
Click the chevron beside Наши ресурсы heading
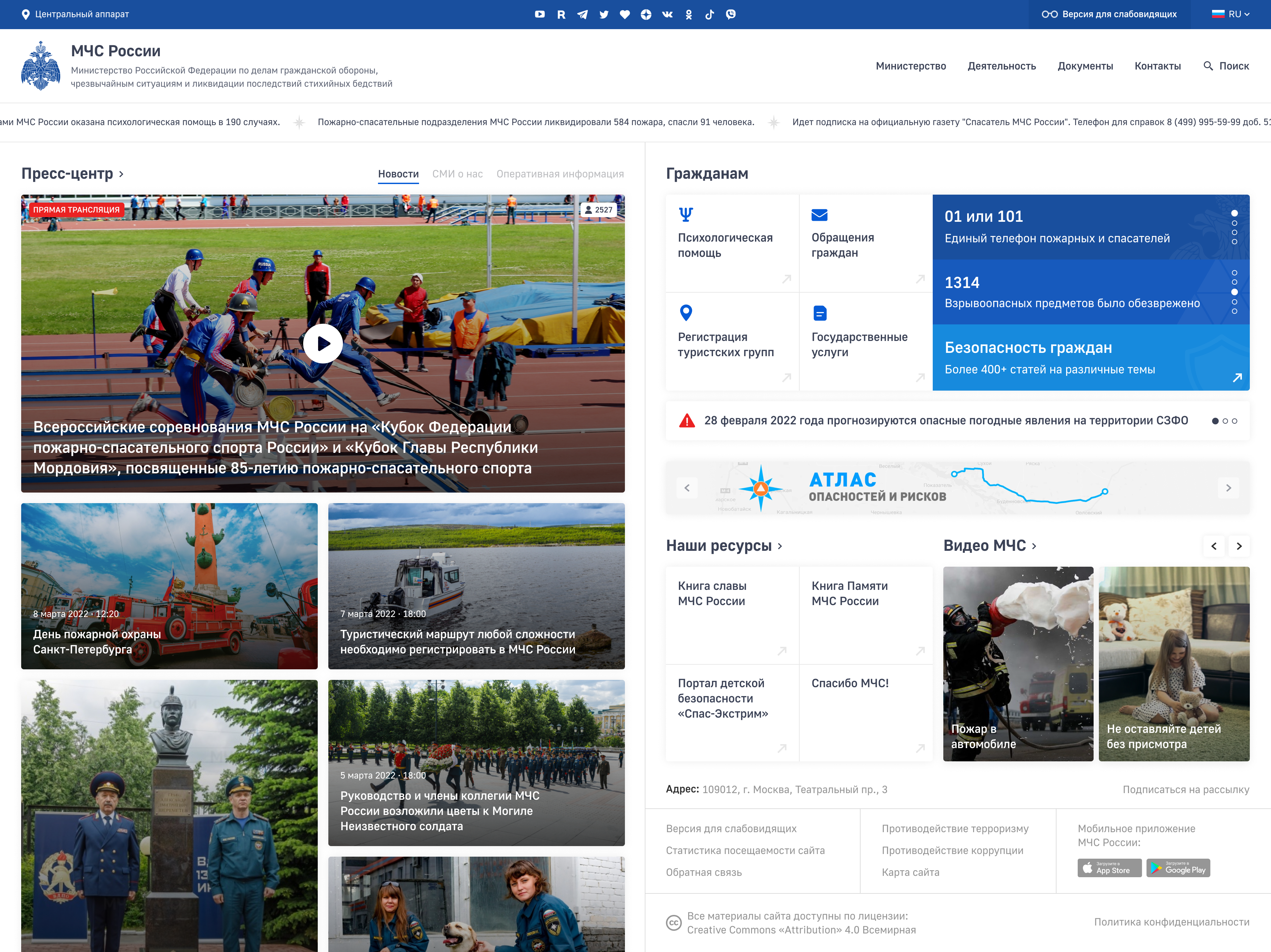pos(780,547)
